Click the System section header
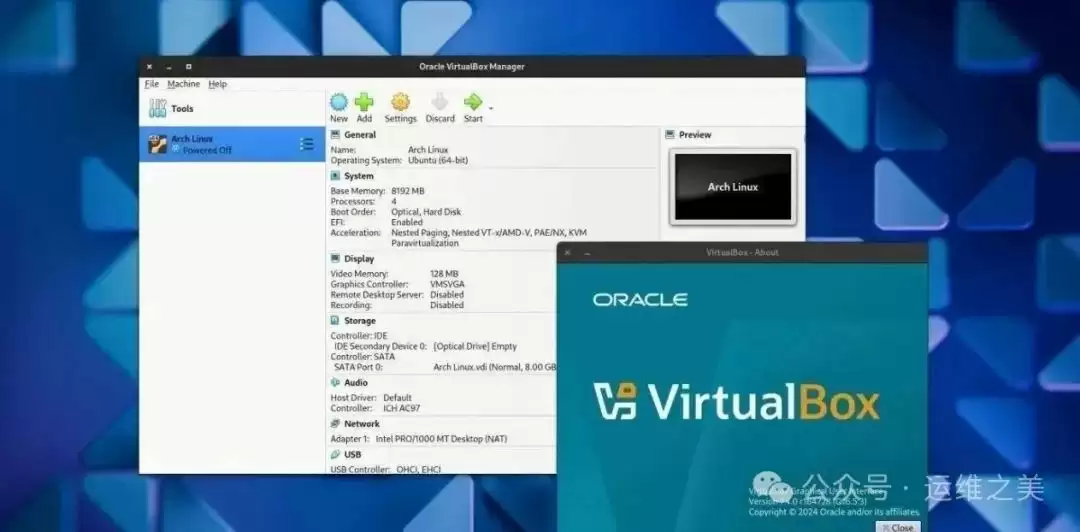This screenshot has height=532, width=1080. (x=358, y=176)
